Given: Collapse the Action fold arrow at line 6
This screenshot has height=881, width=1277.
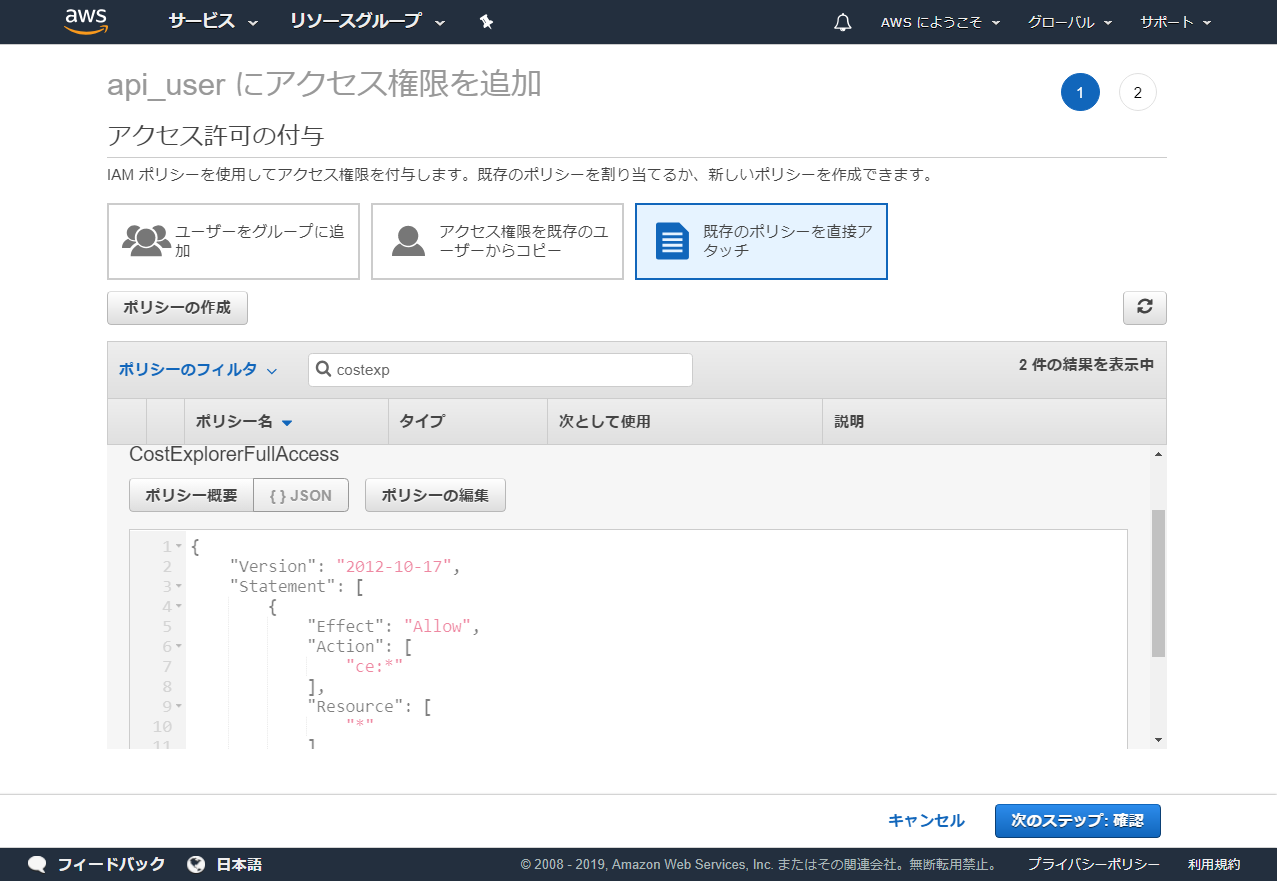Looking at the screenshot, I should (179, 647).
